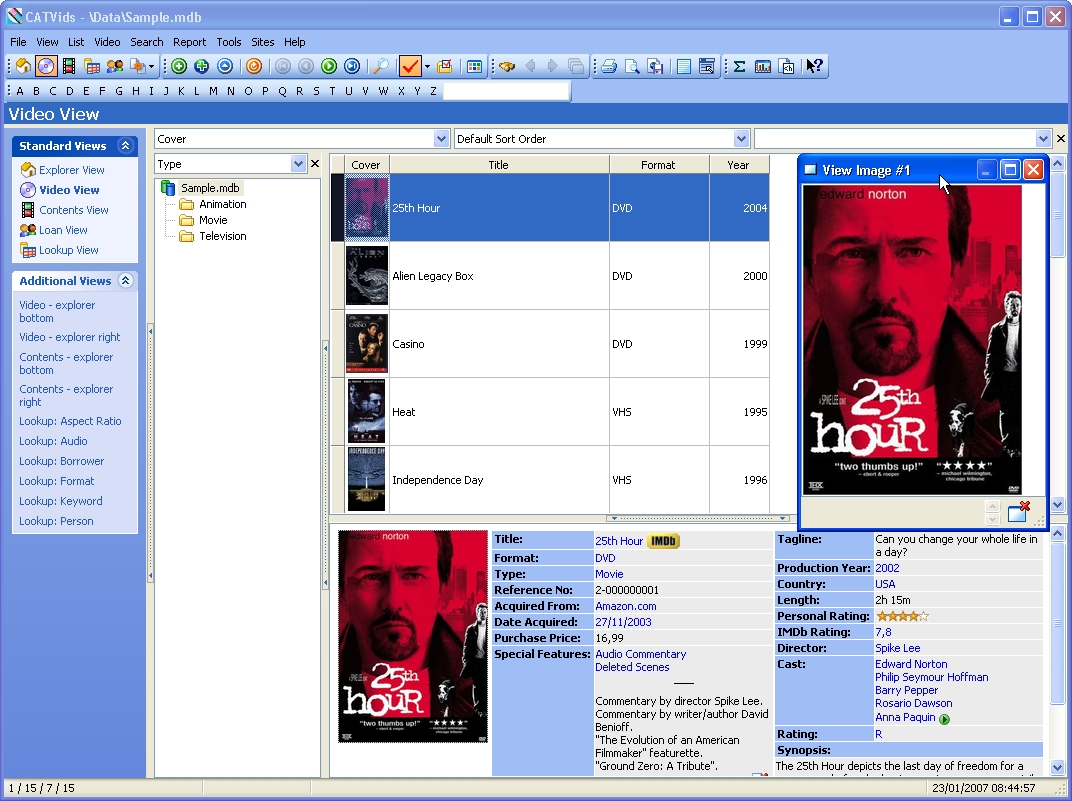
Task: Click the HTML page toolbar icon
Action: (x=786, y=66)
